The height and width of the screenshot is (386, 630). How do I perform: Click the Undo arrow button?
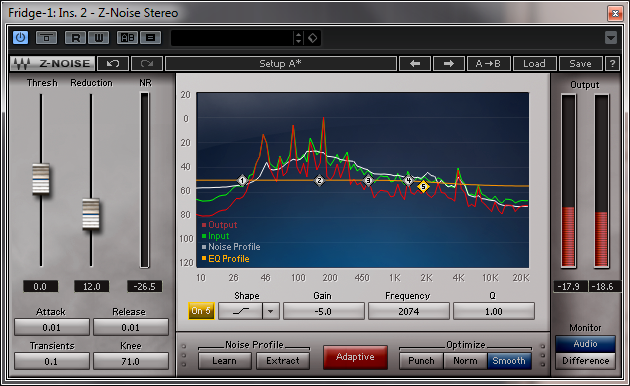pos(113,63)
